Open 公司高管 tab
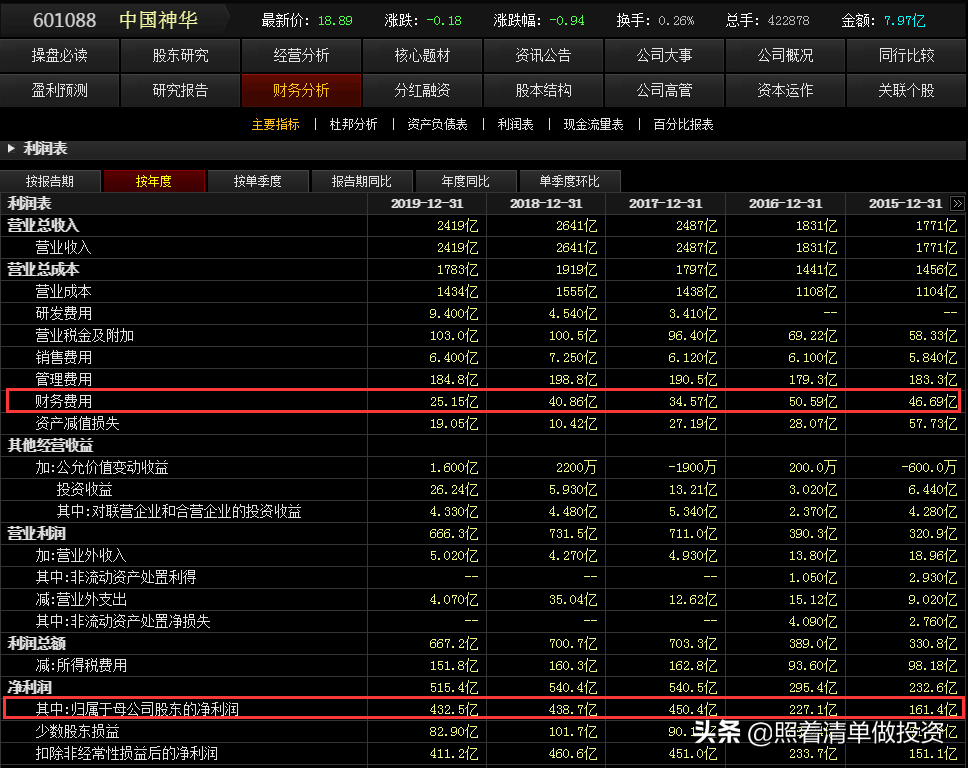968x768 pixels. 664,91
